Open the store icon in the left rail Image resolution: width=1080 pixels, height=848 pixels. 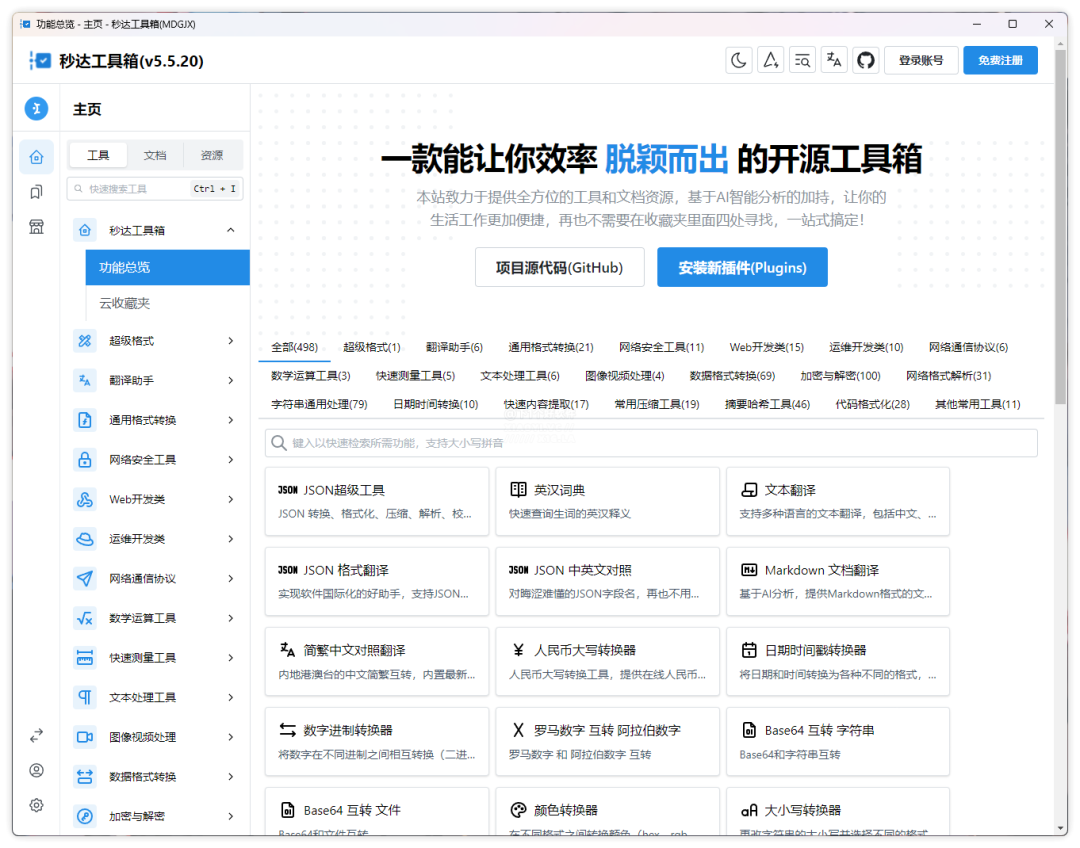tap(37, 227)
